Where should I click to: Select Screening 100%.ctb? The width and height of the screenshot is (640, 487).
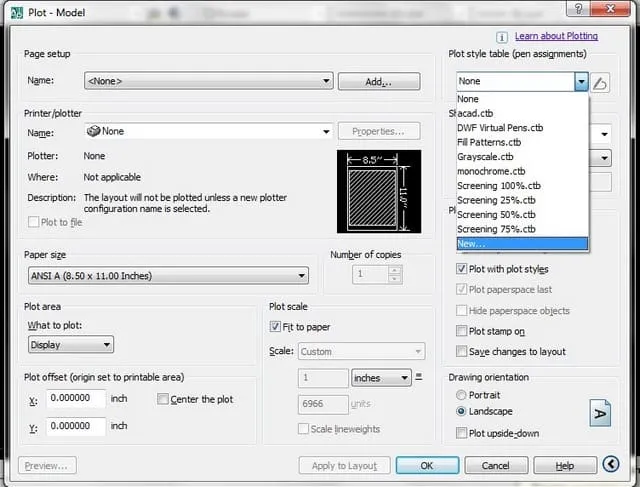pos(522,186)
